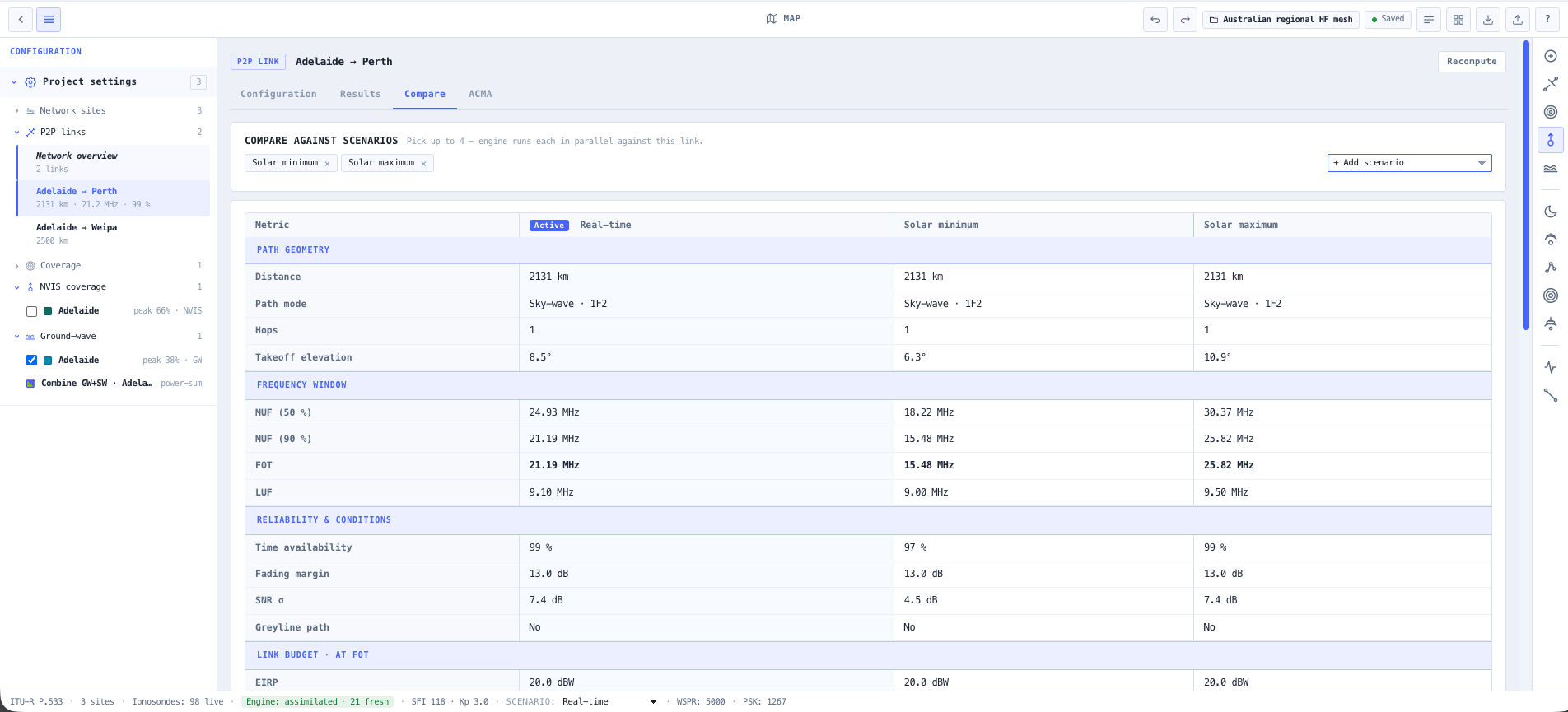Click the 18.22 MHz MUF (50 %) Solar minimum value
This screenshot has height=712, width=1568.
pos(929,412)
